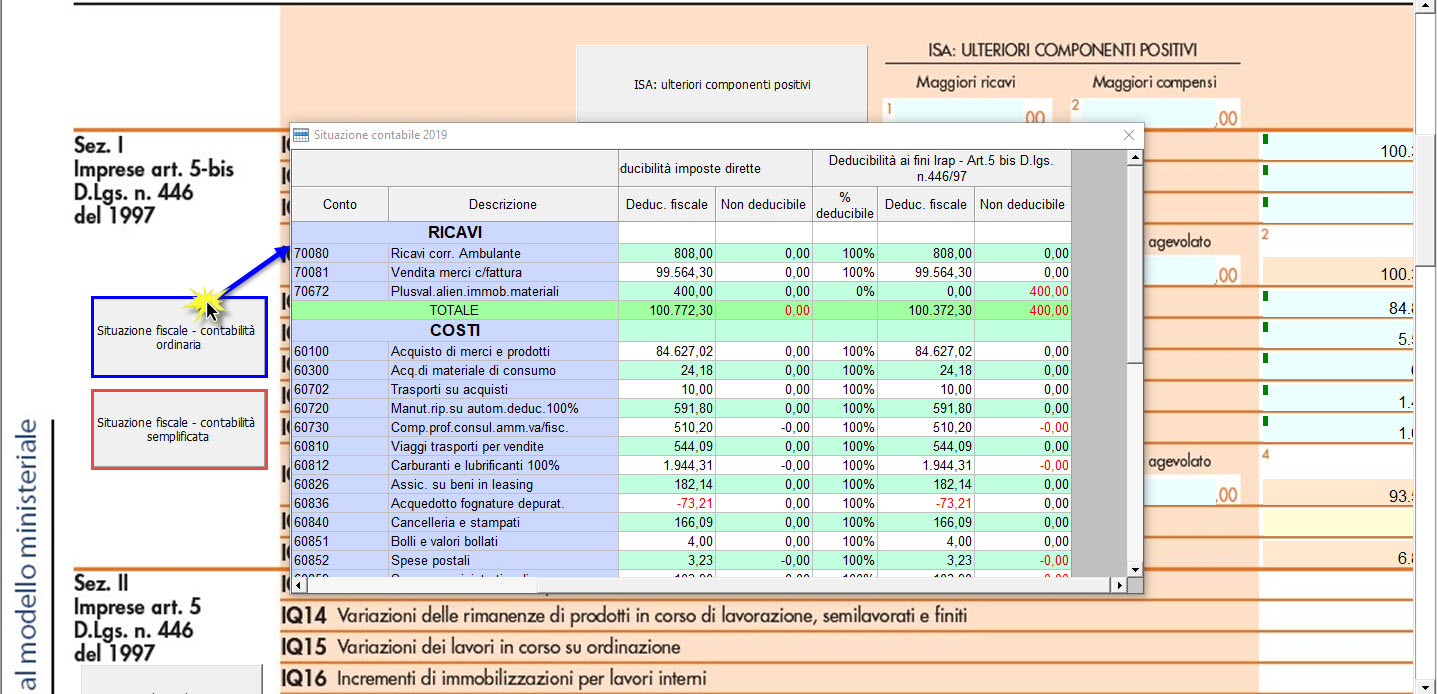The height and width of the screenshot is (694, 1437).
Task: Click the dialog's horizontal scrollbar right arrow
Action: pos(1119,585)
